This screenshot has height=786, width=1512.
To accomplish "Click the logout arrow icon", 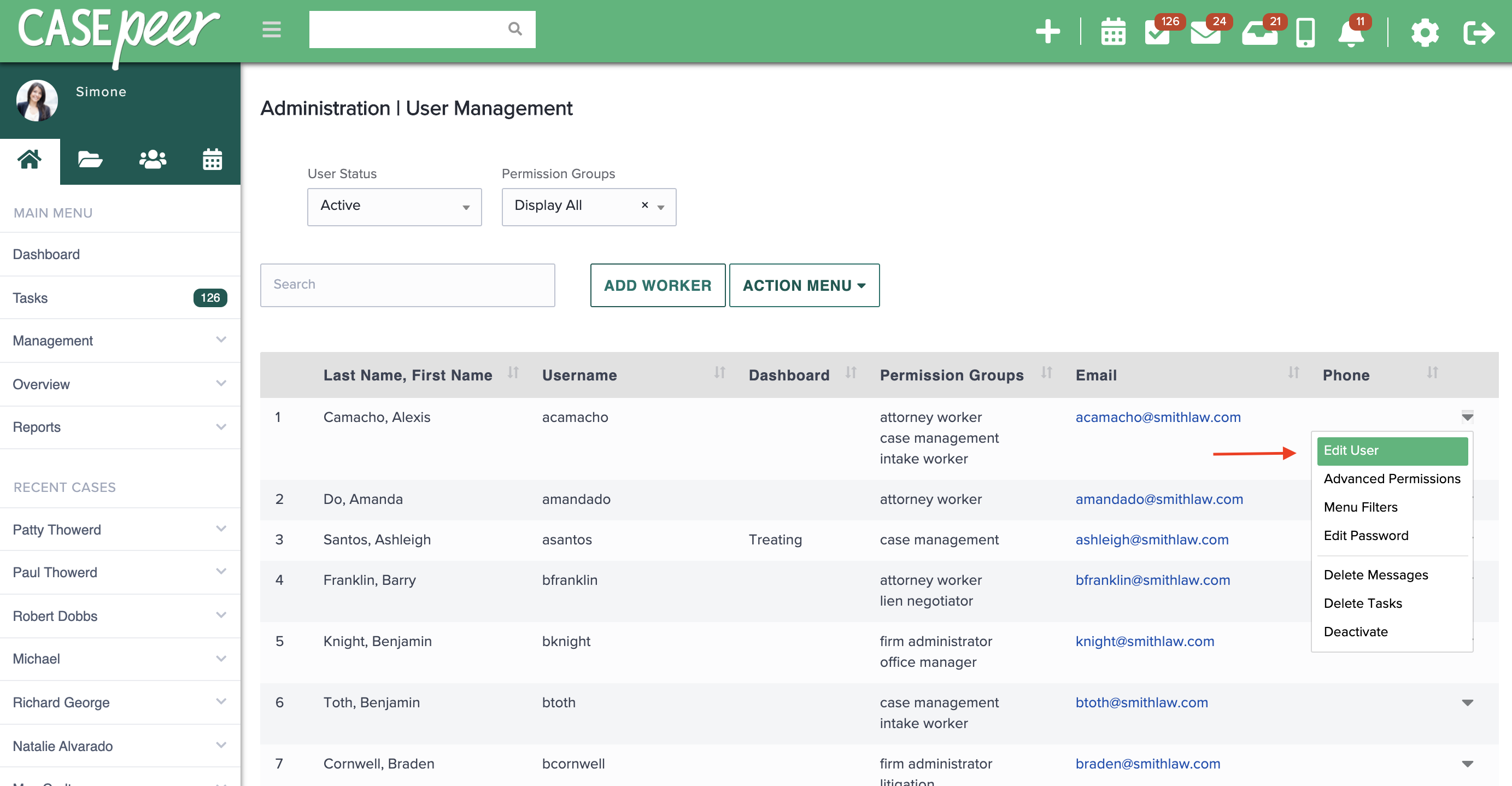I will (1479, 32).
